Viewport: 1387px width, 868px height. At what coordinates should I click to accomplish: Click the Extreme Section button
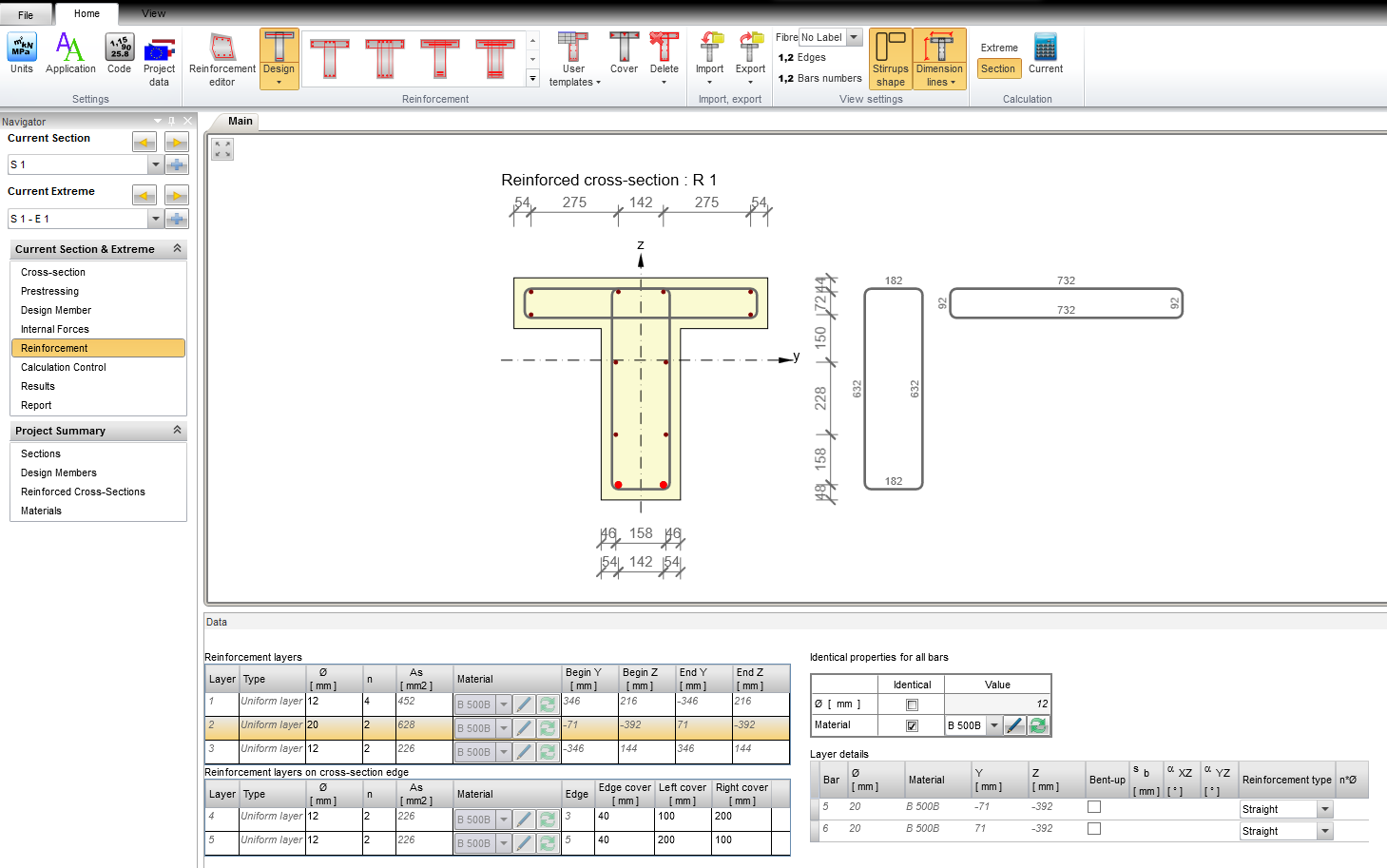click(998, 68)
